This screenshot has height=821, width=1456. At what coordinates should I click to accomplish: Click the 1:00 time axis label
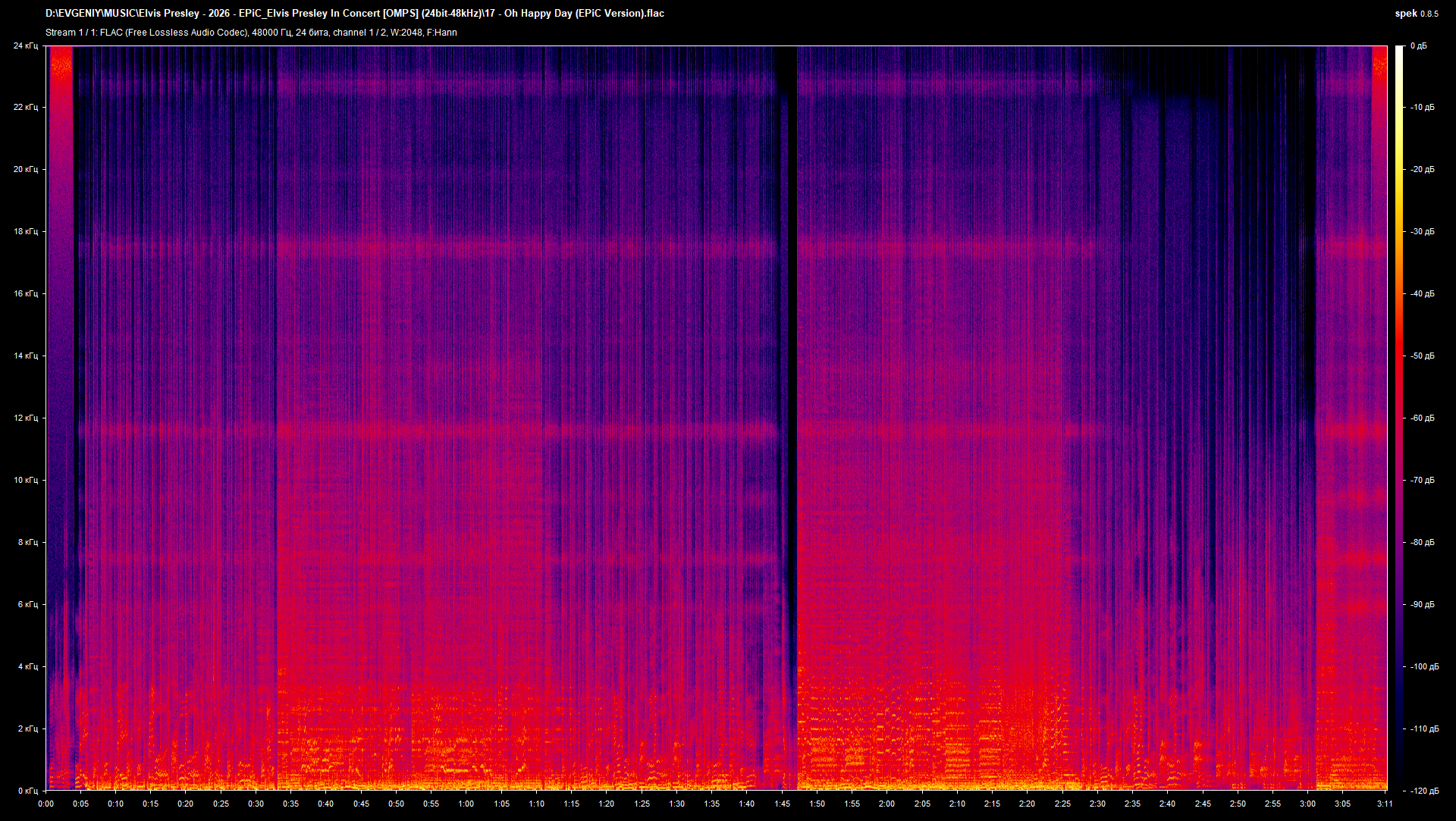click(x=466, y=804)
